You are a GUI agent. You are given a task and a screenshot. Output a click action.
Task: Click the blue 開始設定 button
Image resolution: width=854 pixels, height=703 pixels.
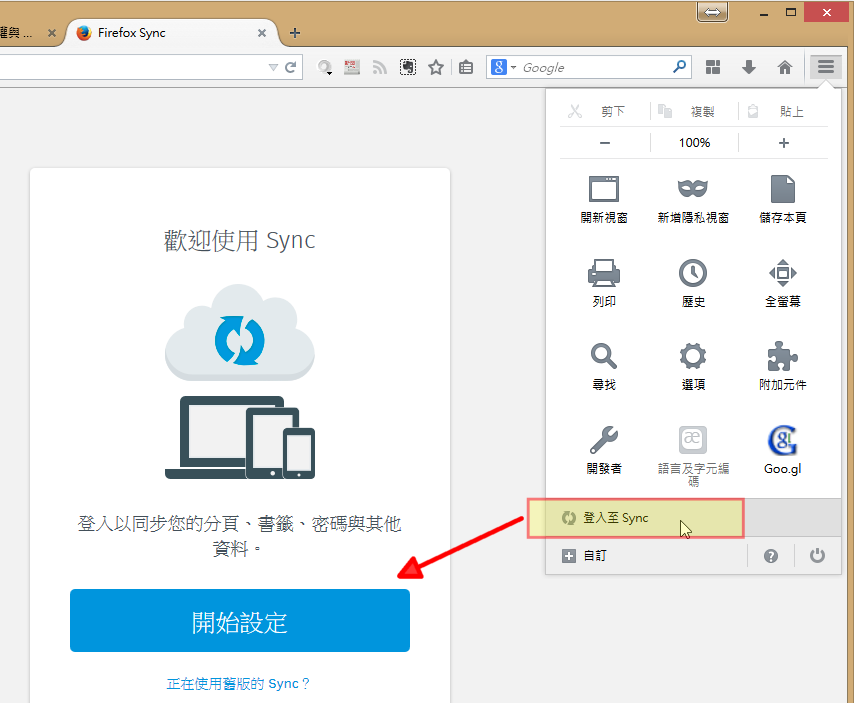click(240, 621)
